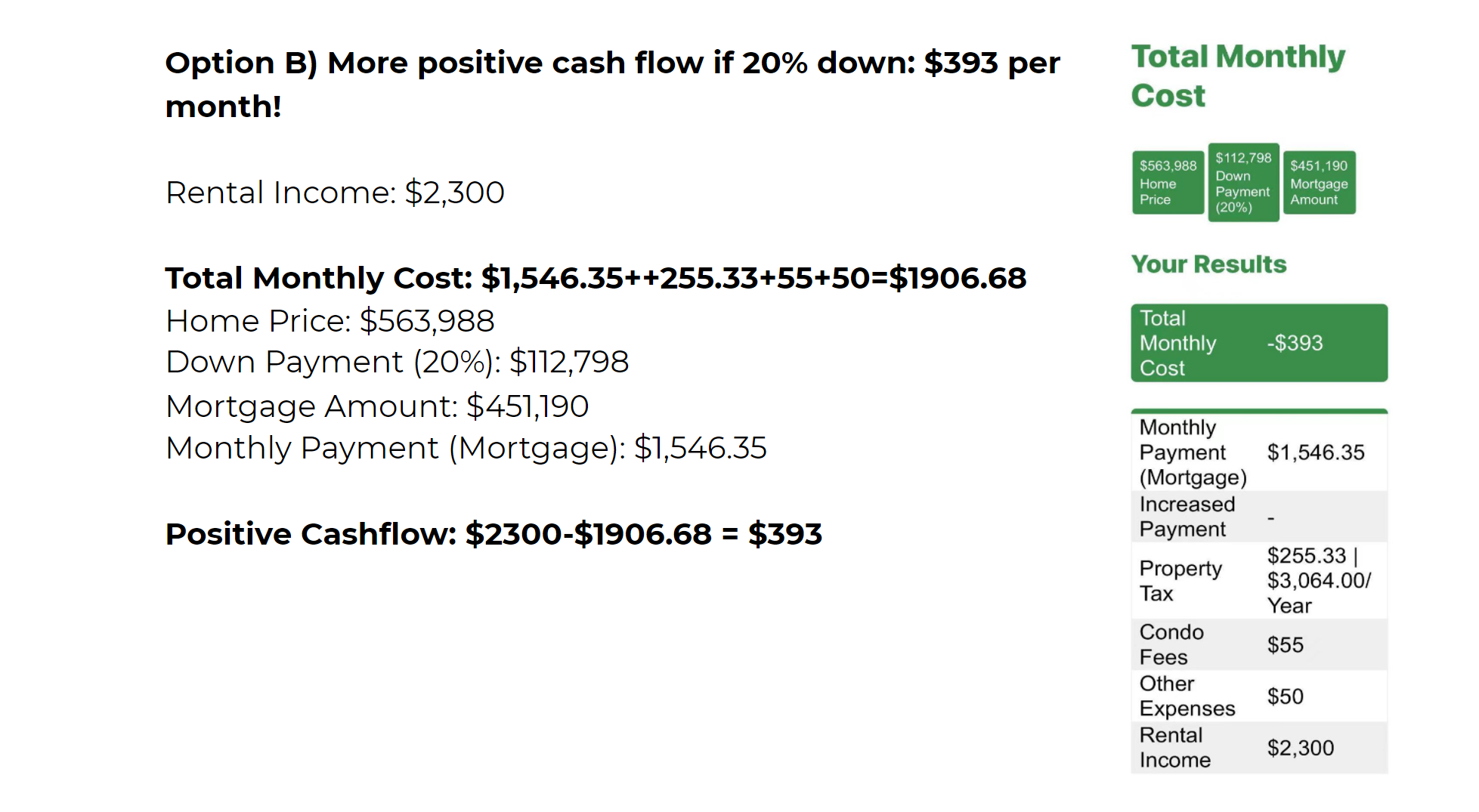Click the $451,190 Mortgage Amount box
The height and width of the screenshot is (812, 1479).
pos(1318,183)
